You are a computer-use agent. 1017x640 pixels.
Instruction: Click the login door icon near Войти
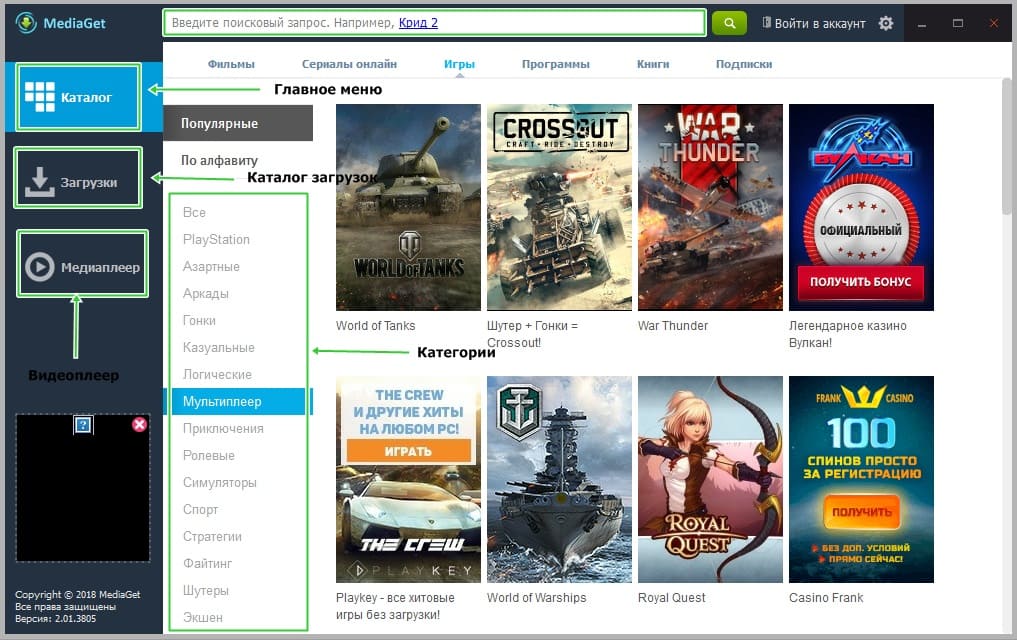(x=766, y=23)
